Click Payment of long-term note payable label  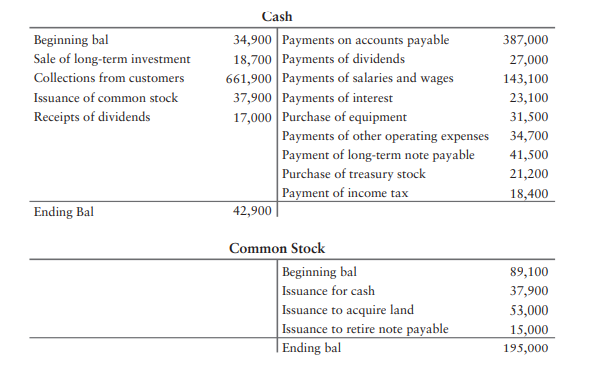[x=378, y=155]
